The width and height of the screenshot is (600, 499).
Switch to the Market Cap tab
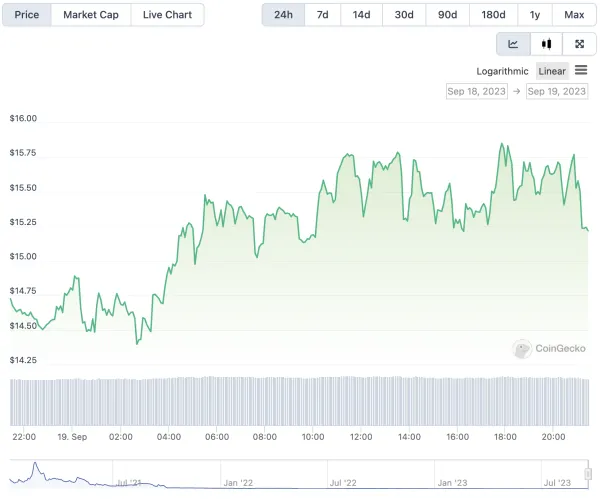(x=93, y=15)
